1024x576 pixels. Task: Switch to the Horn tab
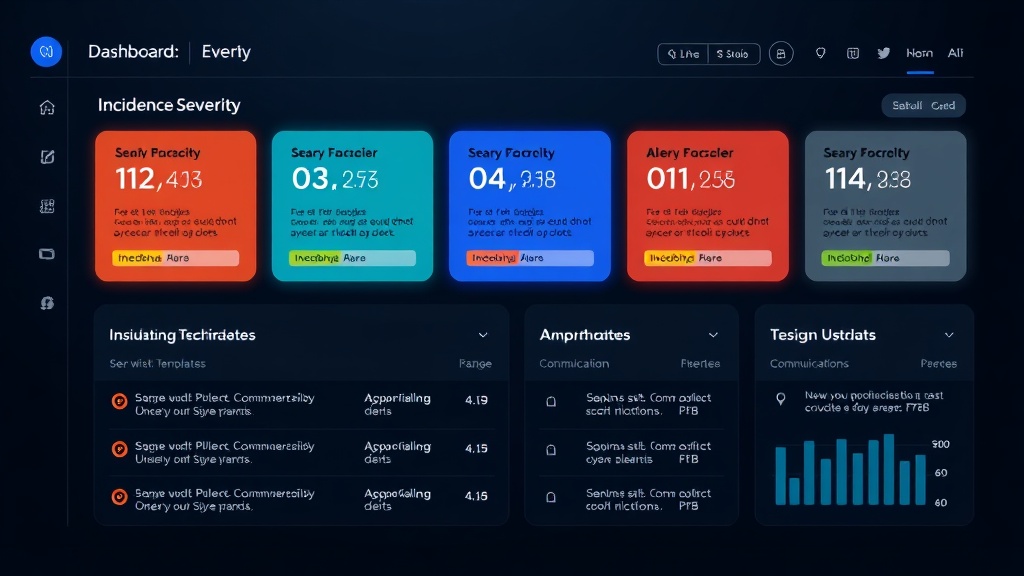tap(920, 53)
